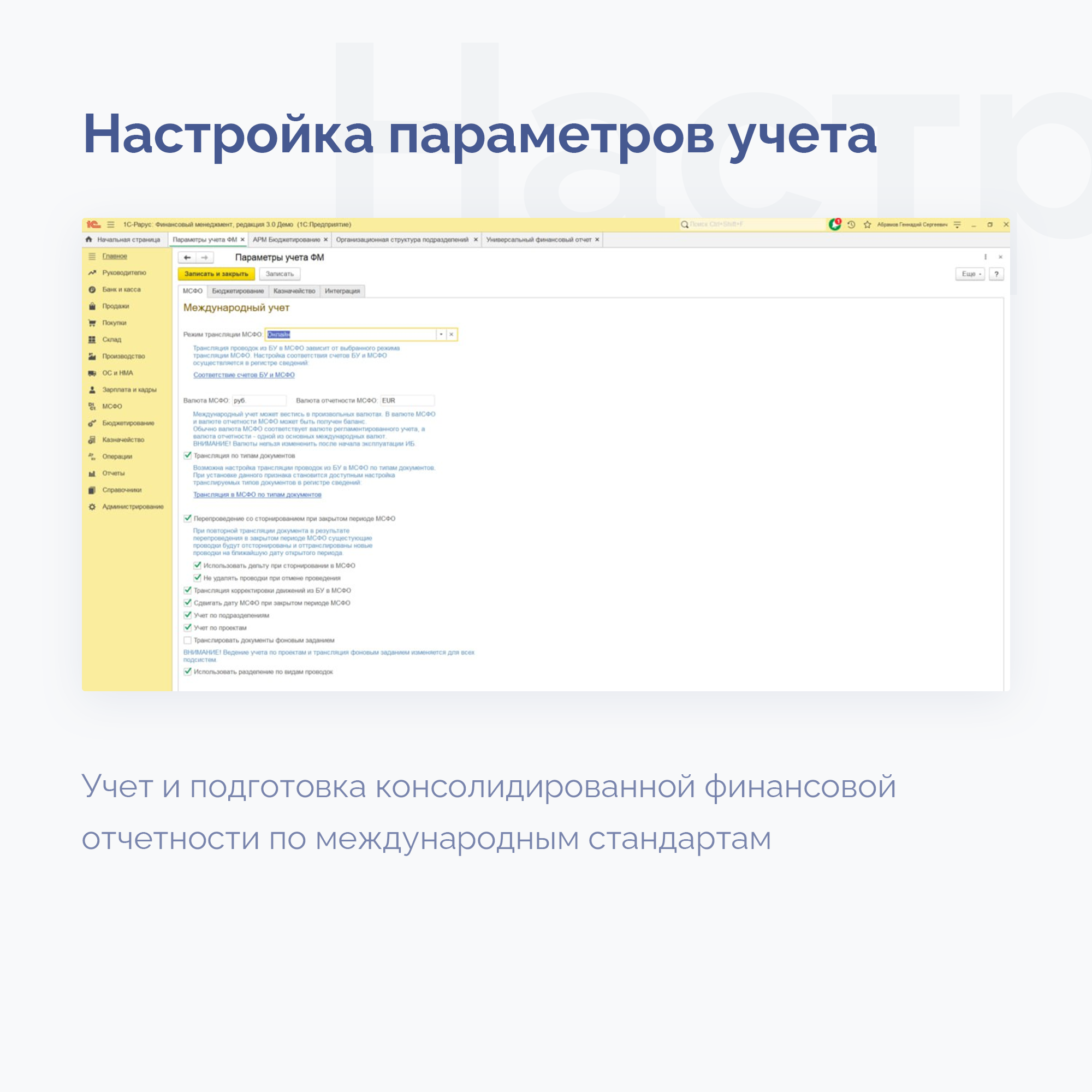The height and width of the screenshot is (1092, 1092).
Task: Click the Записать и закрыть button
Action: (216, 274)
